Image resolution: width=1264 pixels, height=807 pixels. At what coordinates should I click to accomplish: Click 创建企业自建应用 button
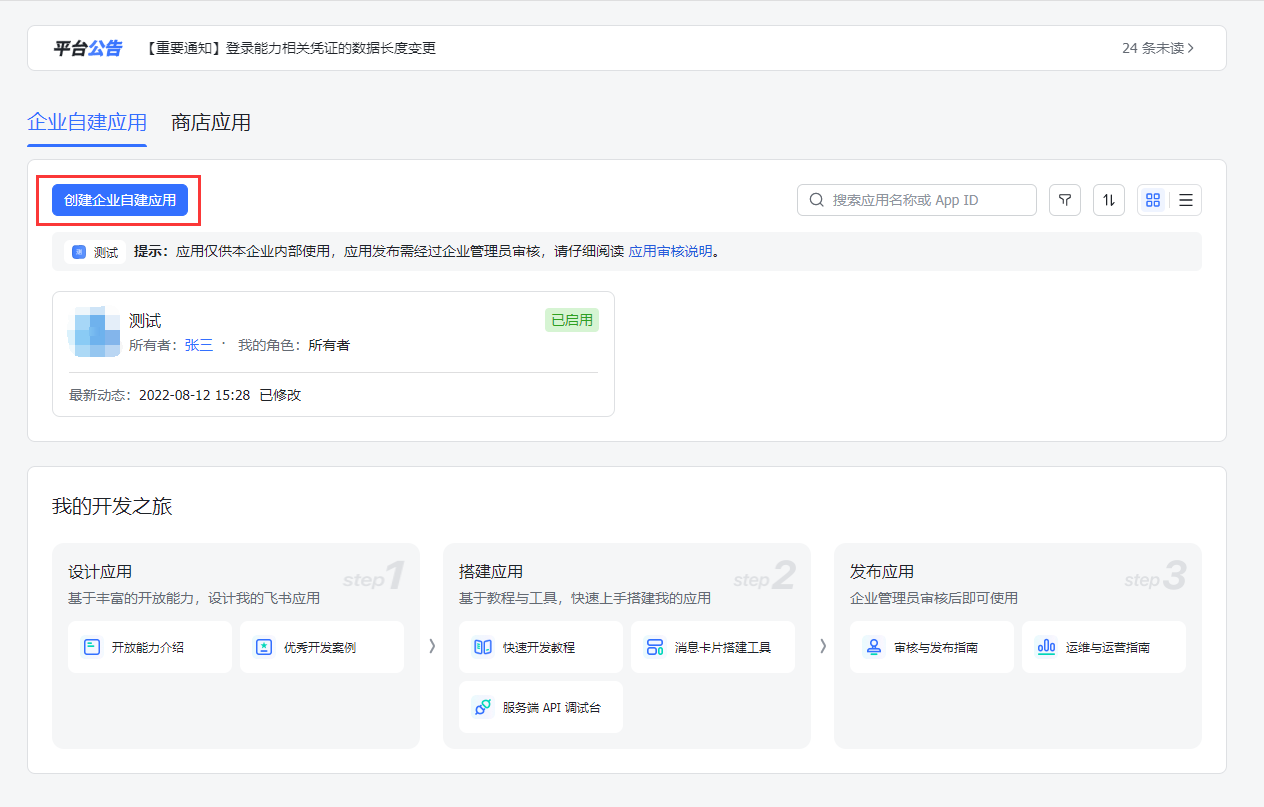coord(120,200)
